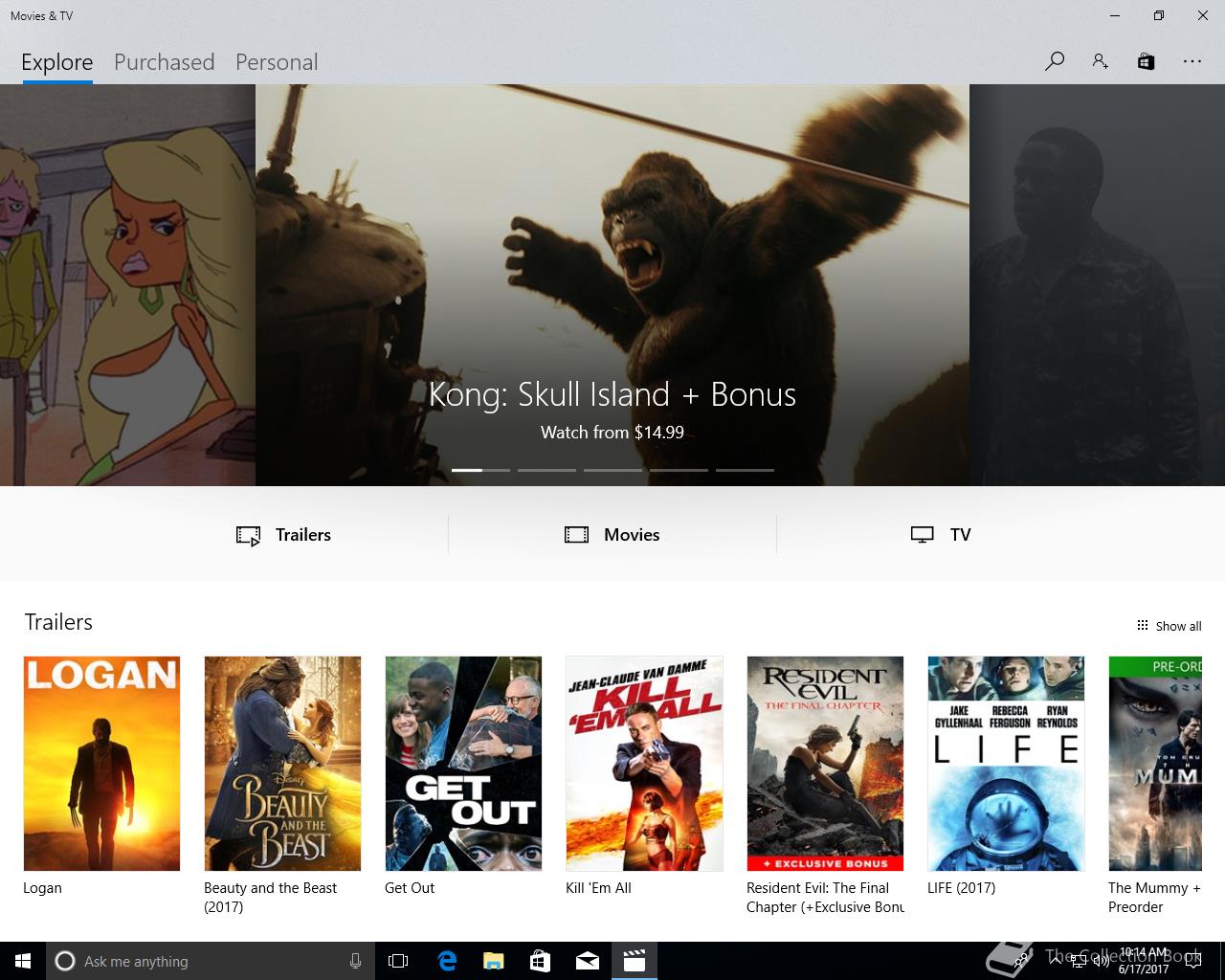Open Task View from taskbar

[x=398, y=961]
